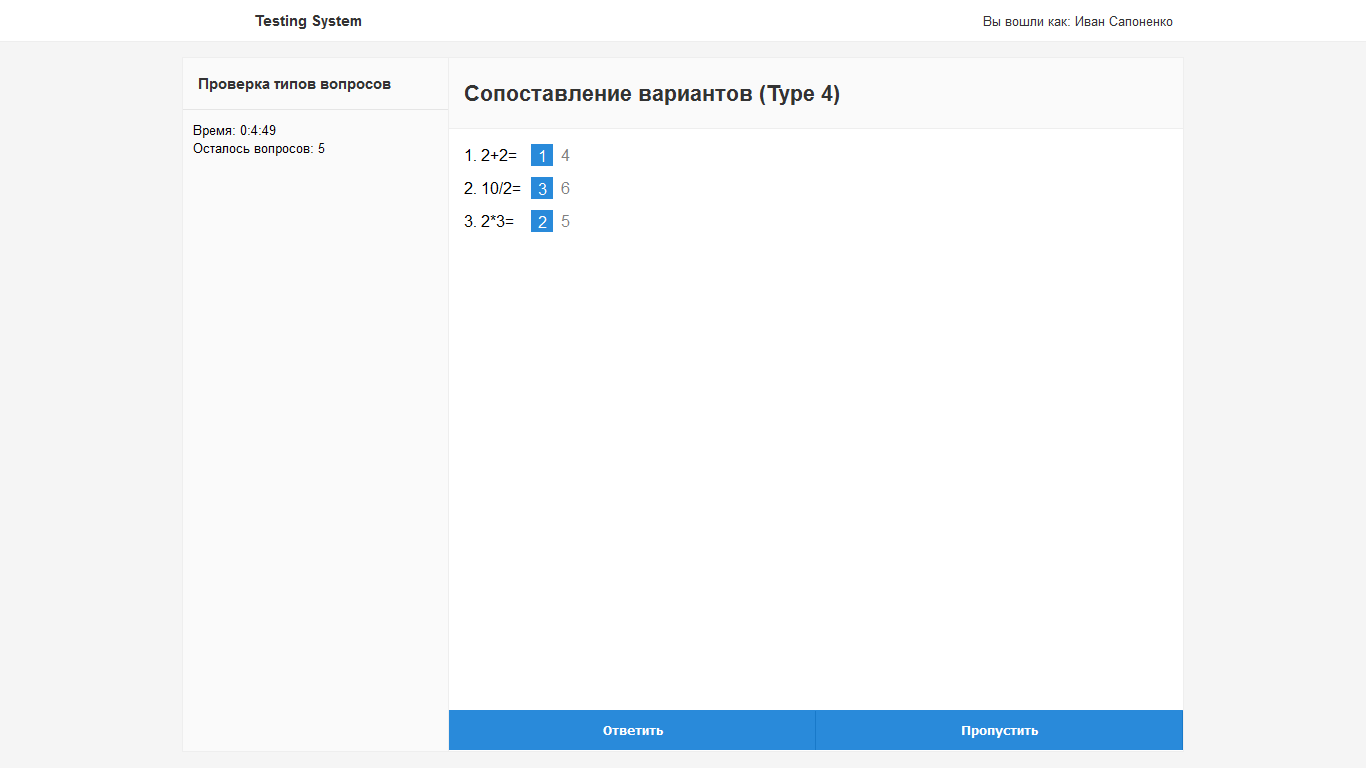The height and width of the screenshot is (768, 1366).
Task: Click Осталось вопросов: 5 counter
Action: tap(259, 148)
